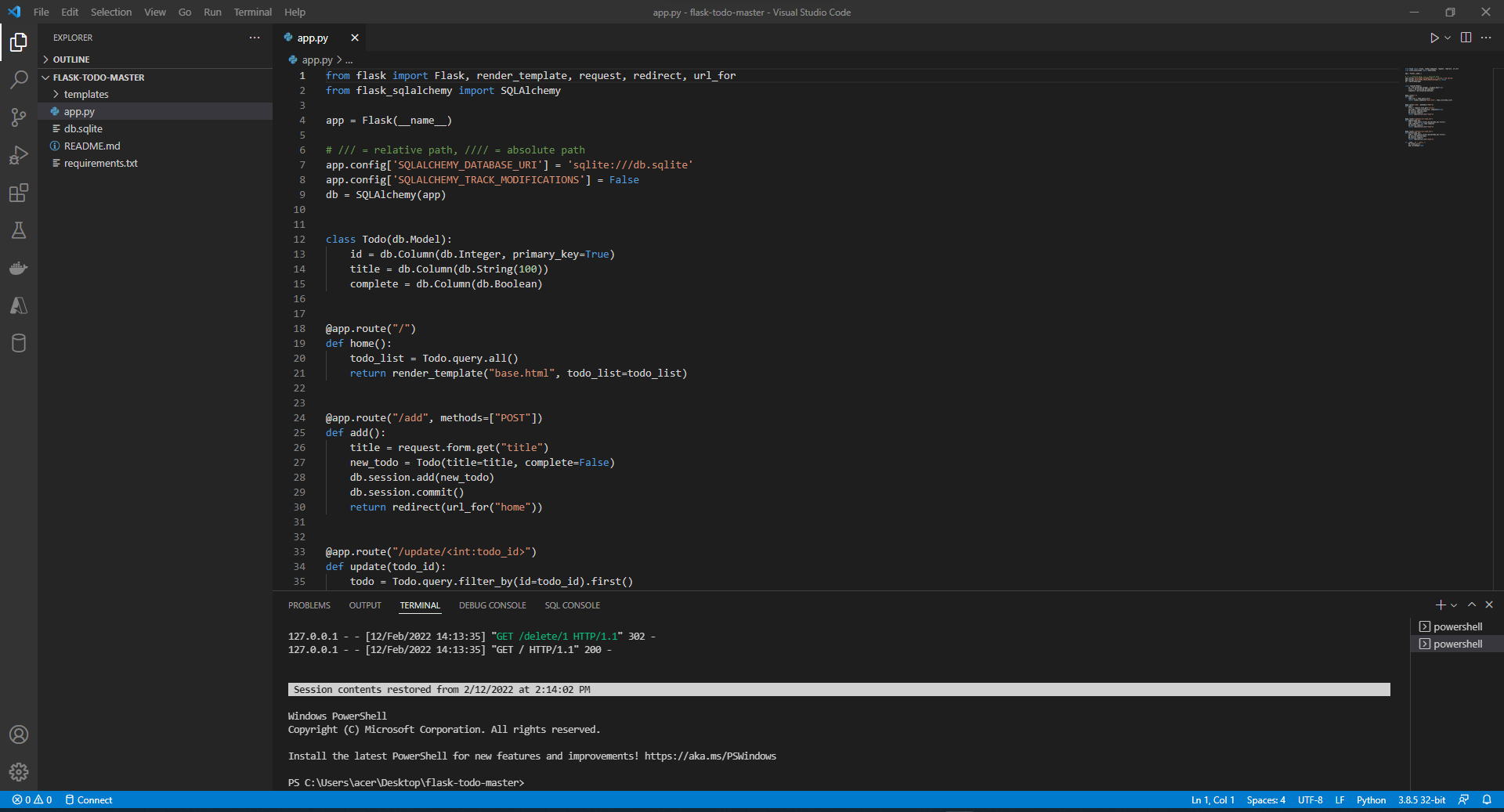Change the LF end-of-line setting
The height and width of the screenshot is (812, 1504).
1340,799
